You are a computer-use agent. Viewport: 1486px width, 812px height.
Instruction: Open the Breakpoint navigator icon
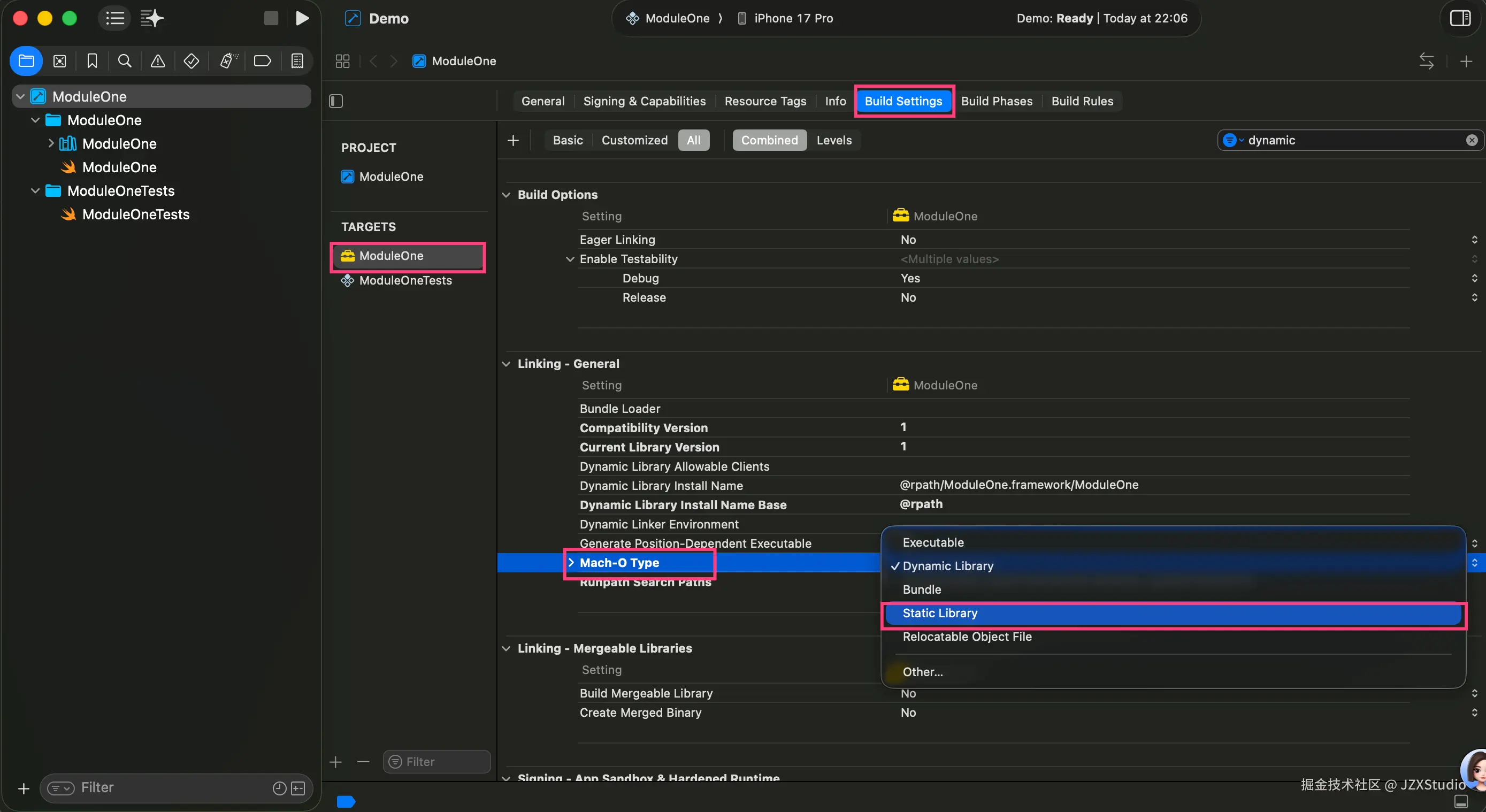click(x=263, y=61)
